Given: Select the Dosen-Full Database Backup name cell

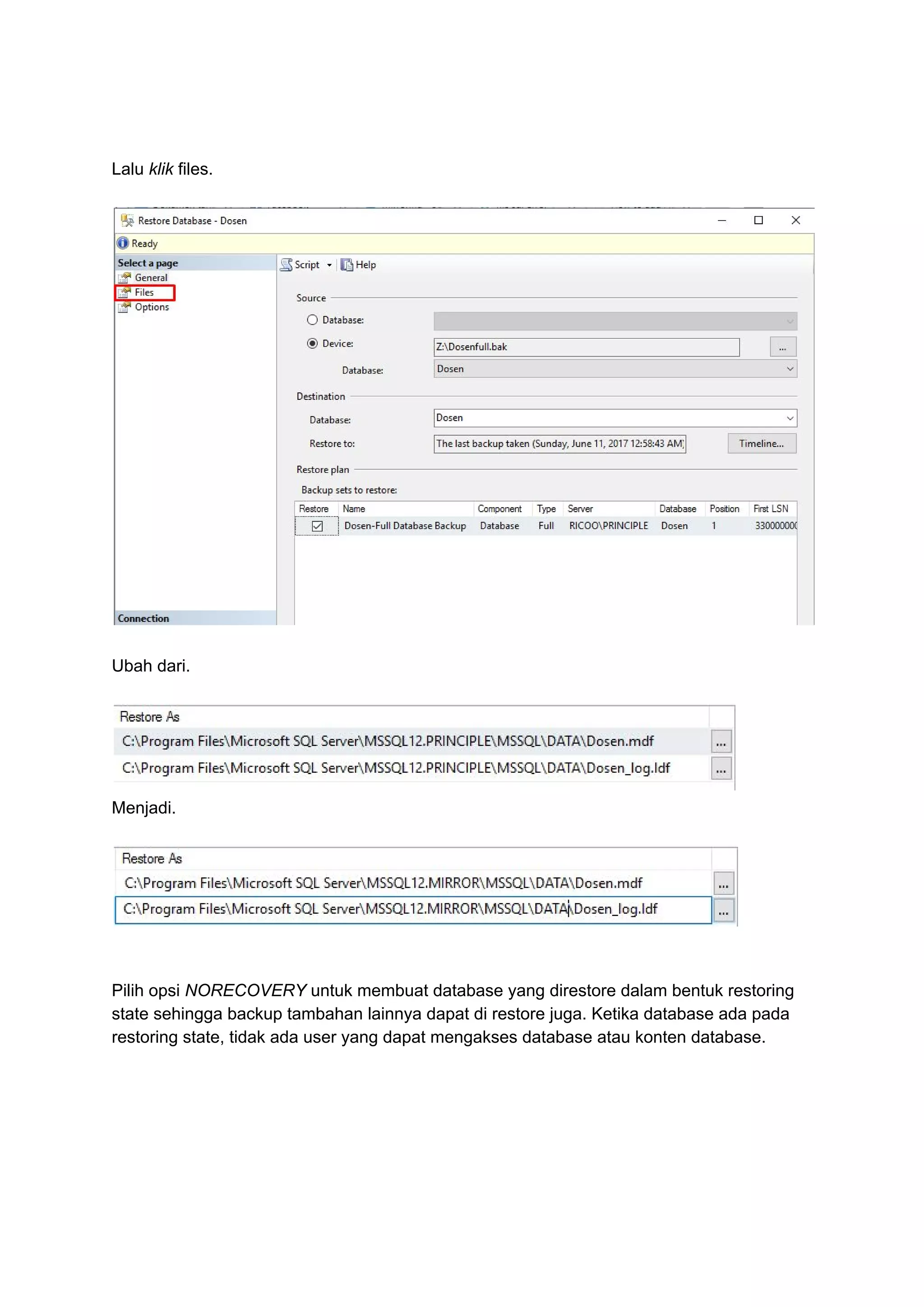Looking at the screenshot, I should [405, 526].
